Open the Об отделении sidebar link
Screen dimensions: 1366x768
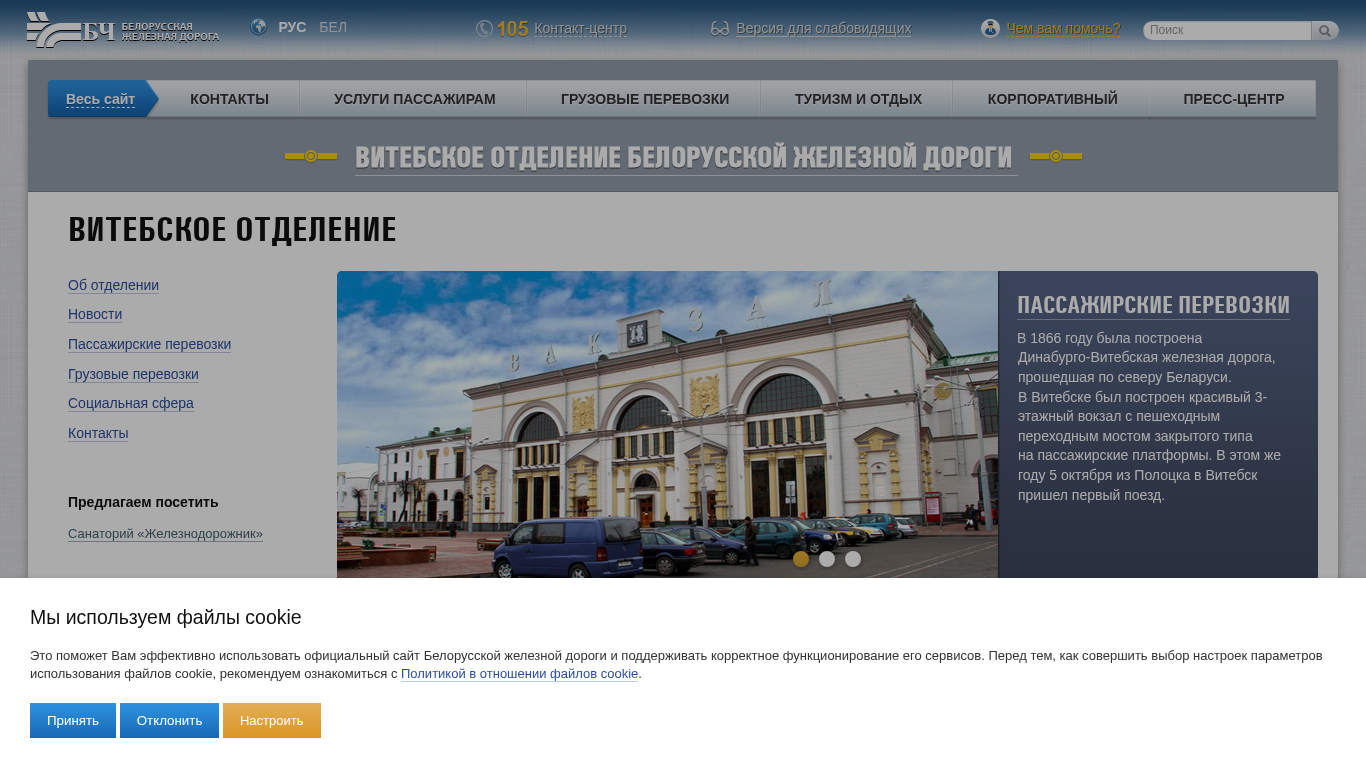[113, 285]
